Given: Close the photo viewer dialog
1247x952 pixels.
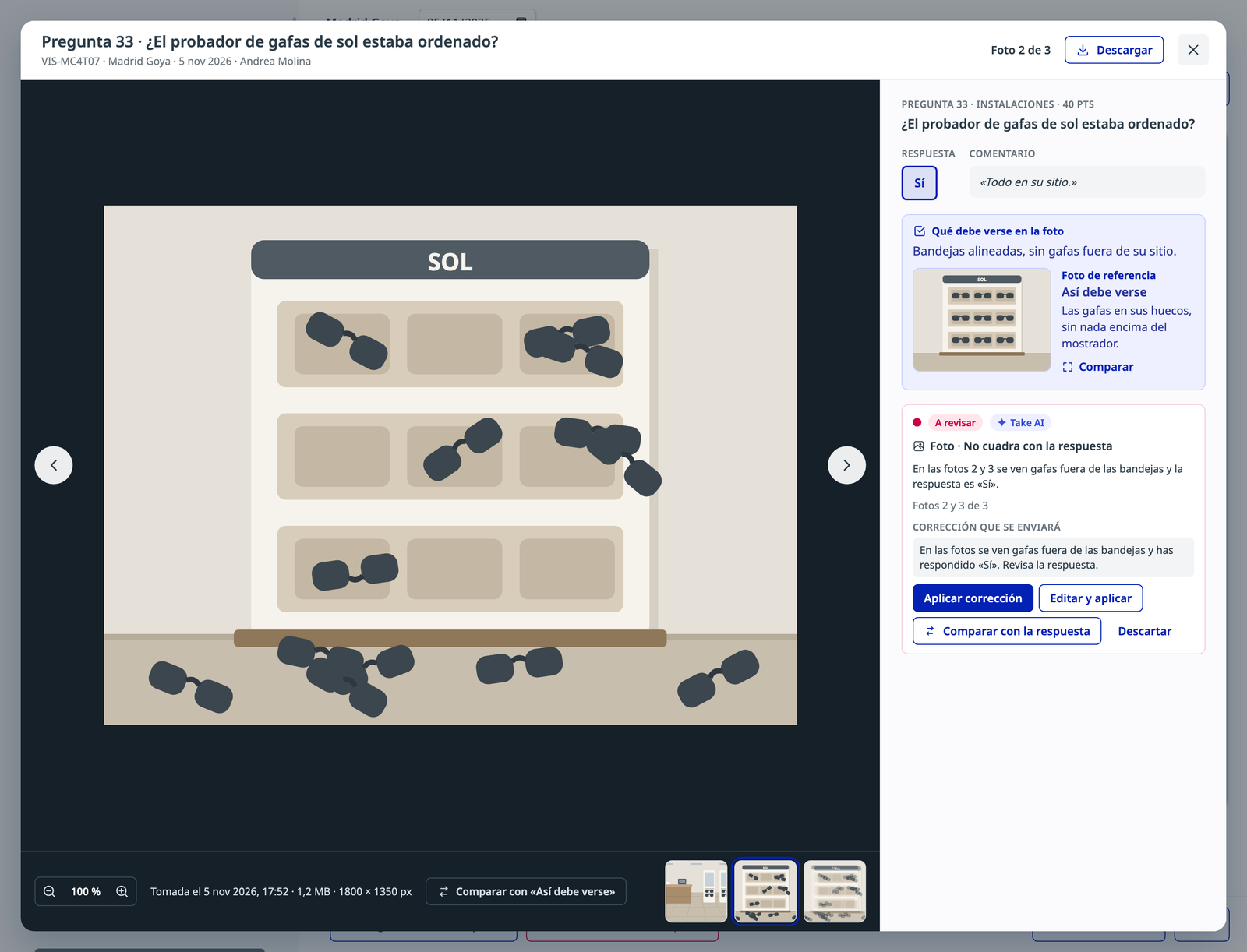Looking at the screenshot, I should (x=1193, y=50).
